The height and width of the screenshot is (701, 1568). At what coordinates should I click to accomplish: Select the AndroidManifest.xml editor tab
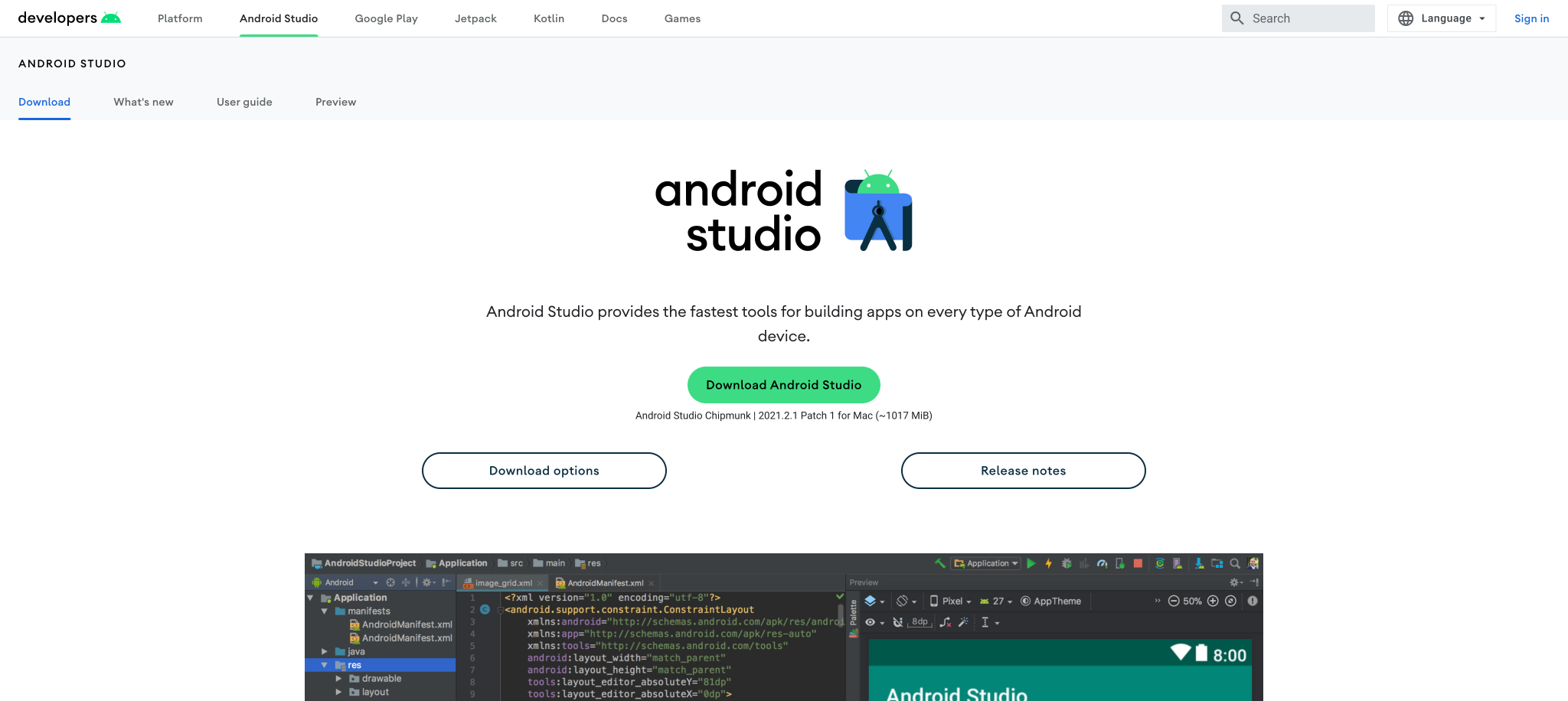pyautogui.click(x=604, y=583)
